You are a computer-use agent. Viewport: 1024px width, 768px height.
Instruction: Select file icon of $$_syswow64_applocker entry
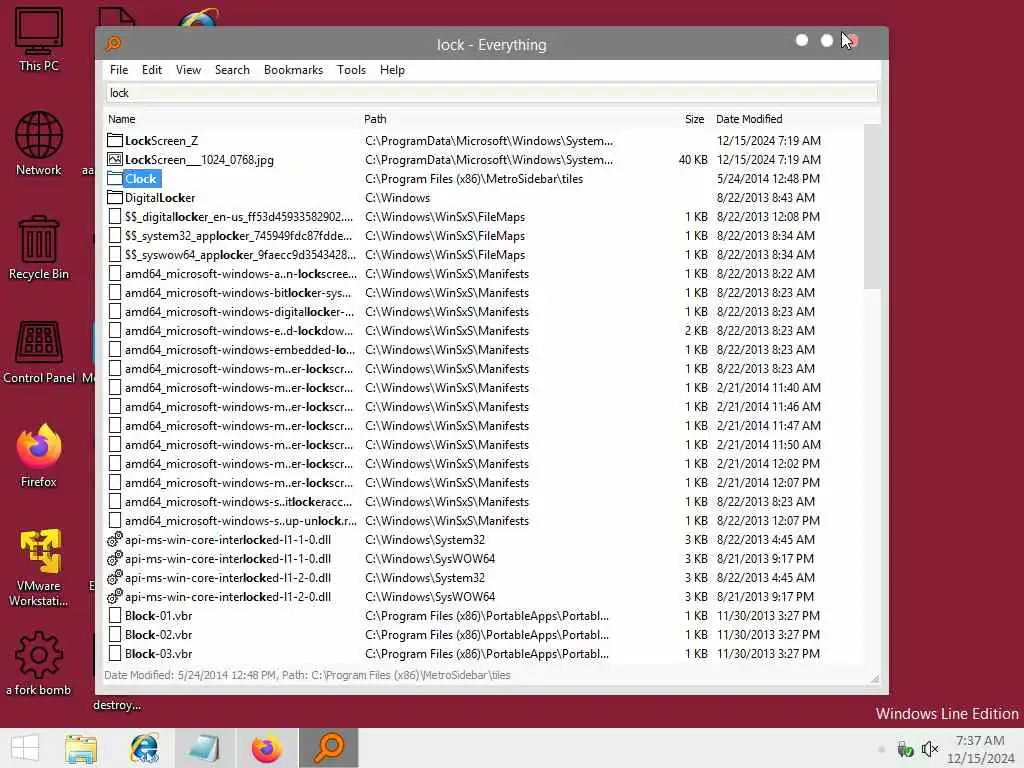115,254
